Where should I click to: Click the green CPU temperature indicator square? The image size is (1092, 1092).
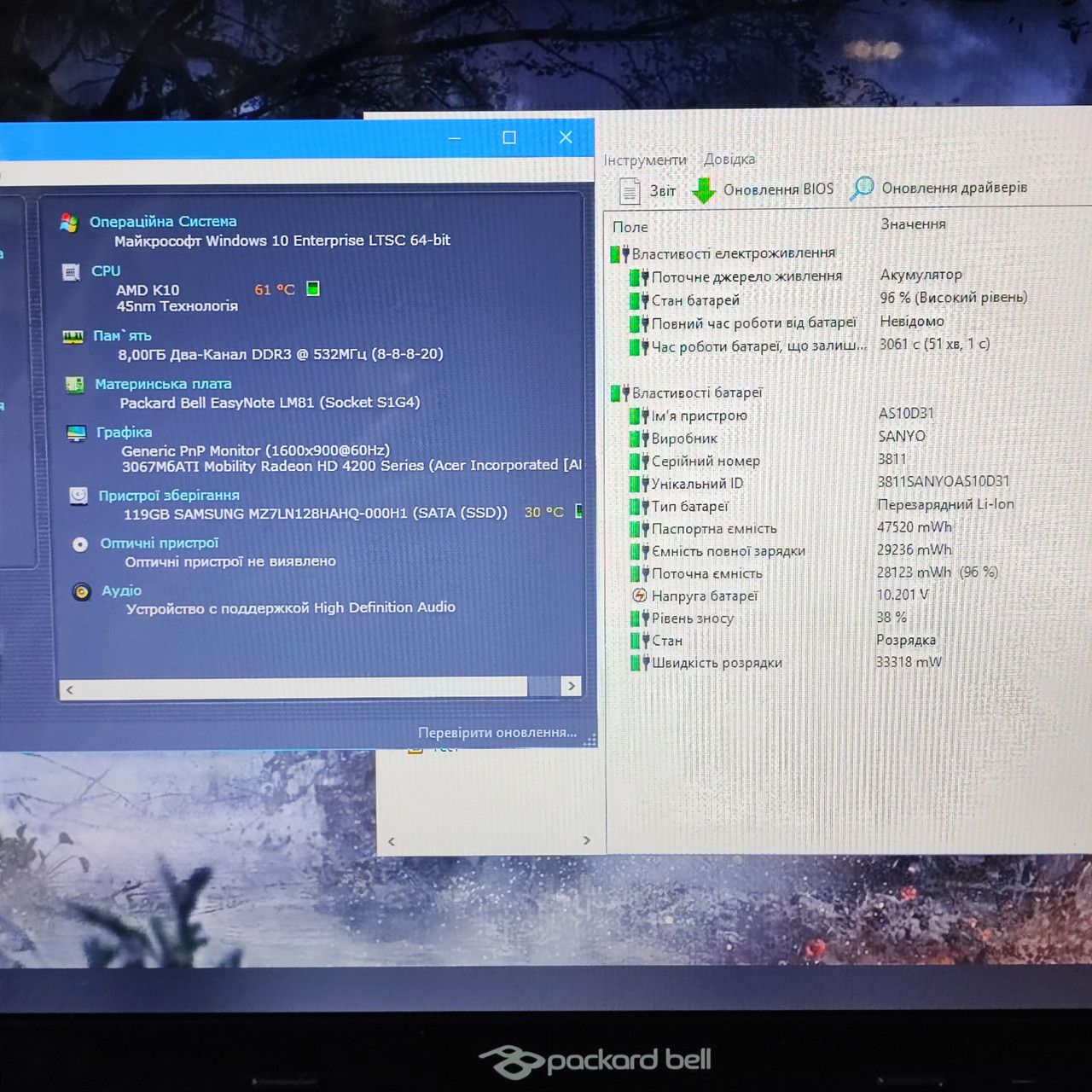313,289
